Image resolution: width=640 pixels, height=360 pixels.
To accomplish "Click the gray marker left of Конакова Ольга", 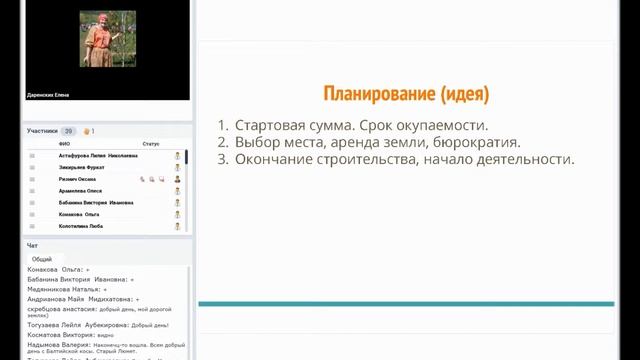I will [32, 214].
